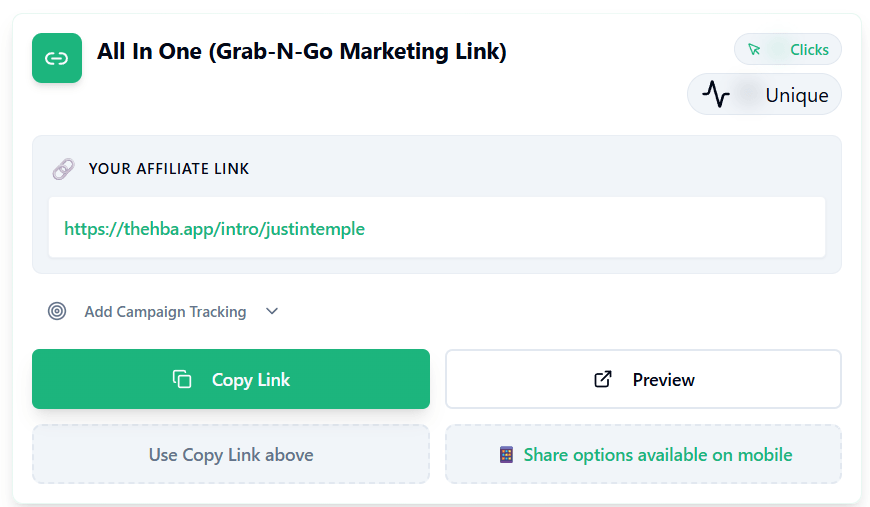Click the mobile phone icon in share options
The height and width of the screenshot is (507, 870).
(506, 455)
